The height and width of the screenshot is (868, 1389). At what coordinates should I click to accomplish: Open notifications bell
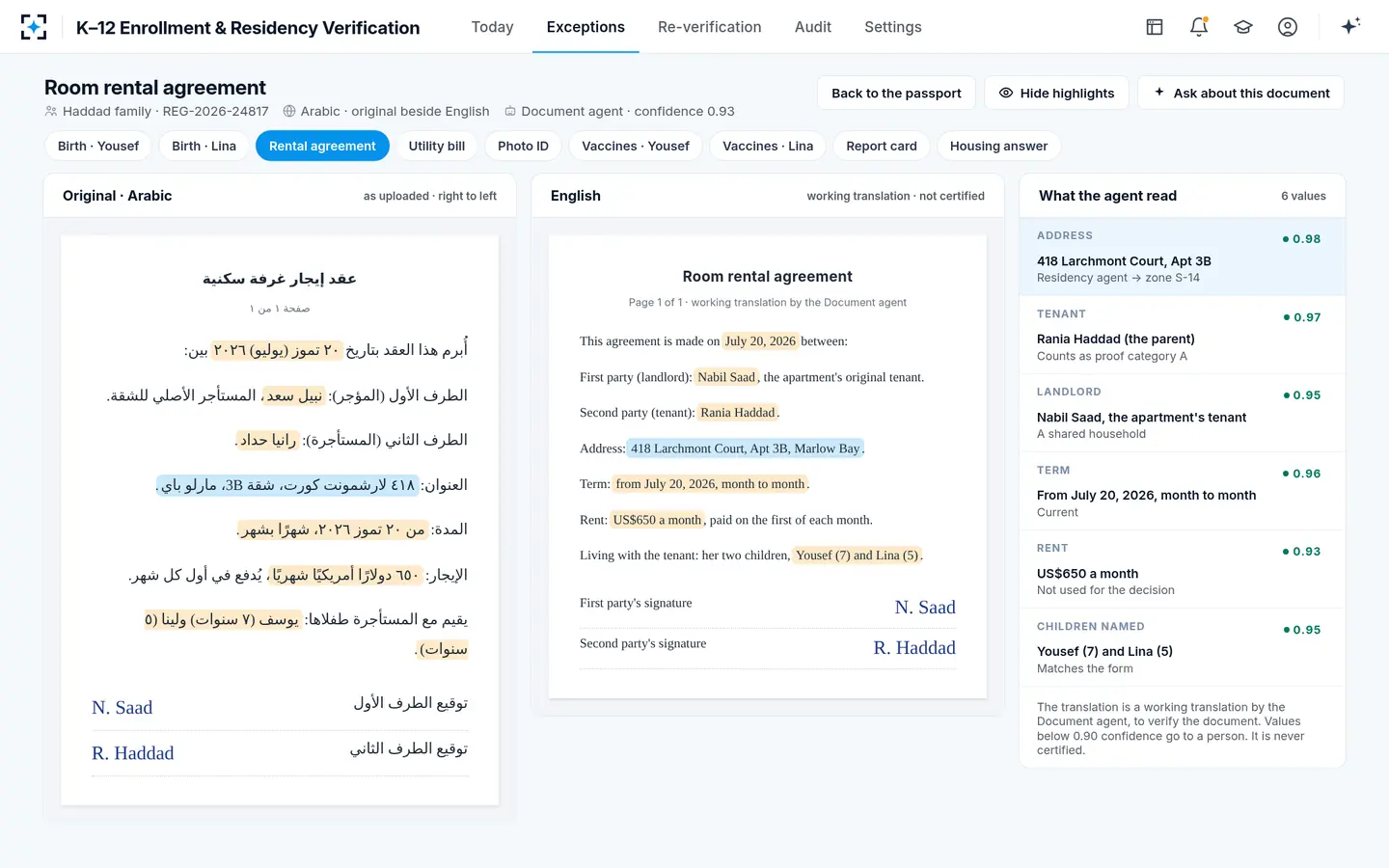(1199, 27)
